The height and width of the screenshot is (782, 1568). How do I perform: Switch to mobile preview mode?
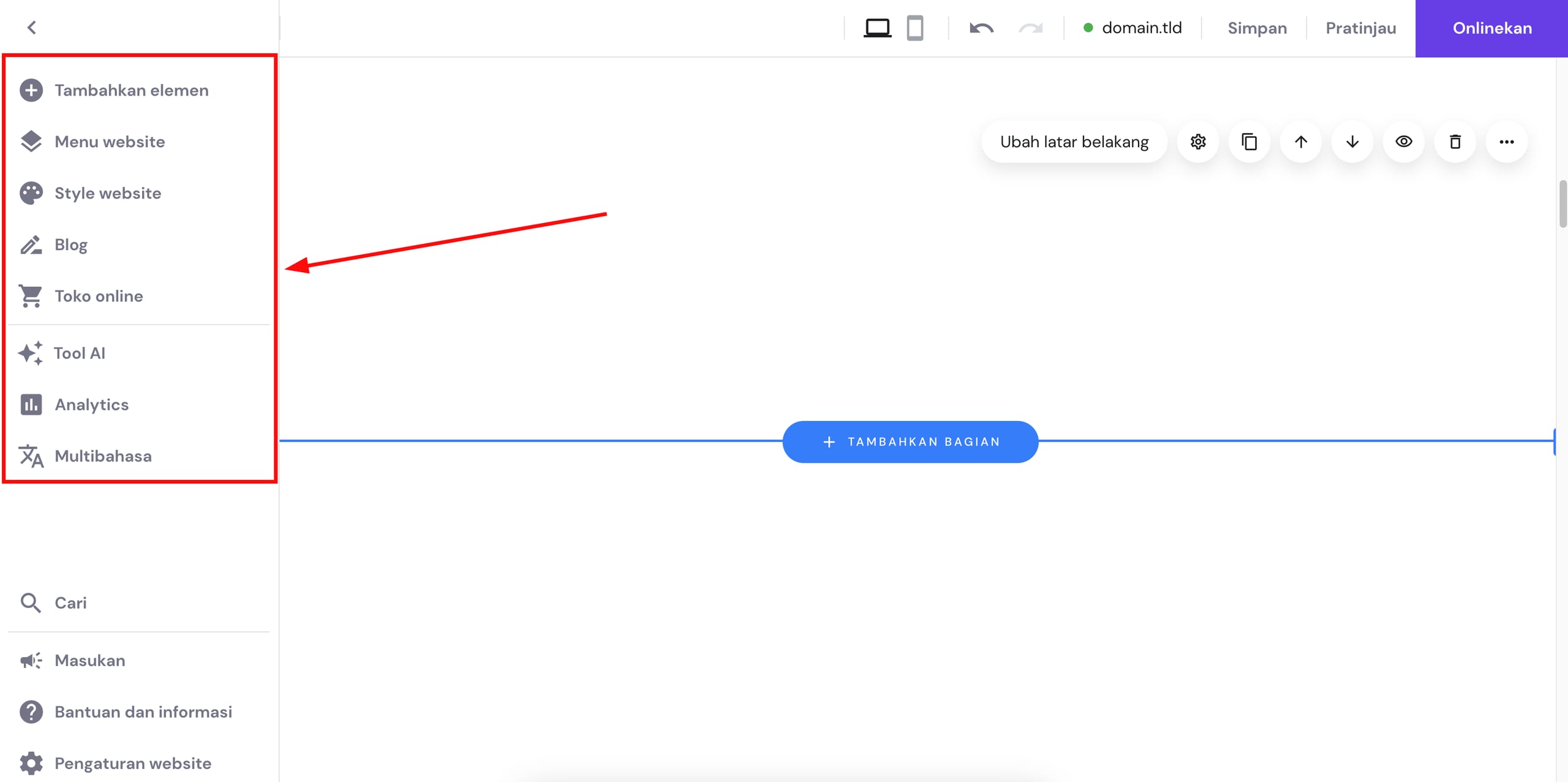916,28
